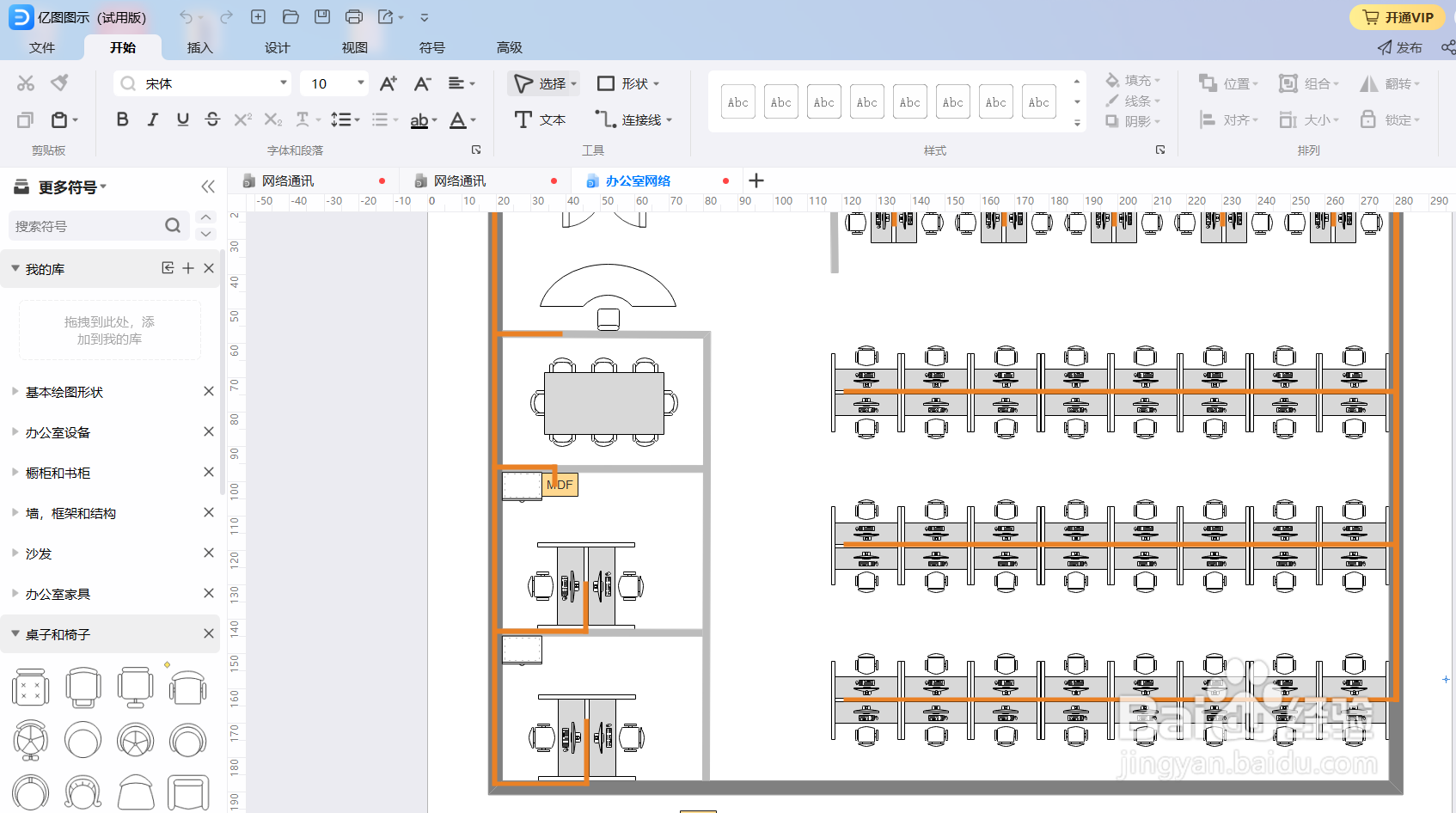Viewport: 1456px width, 813px height.
Task: Click the 开通VIP button
Action: (x=1398, y=17)
